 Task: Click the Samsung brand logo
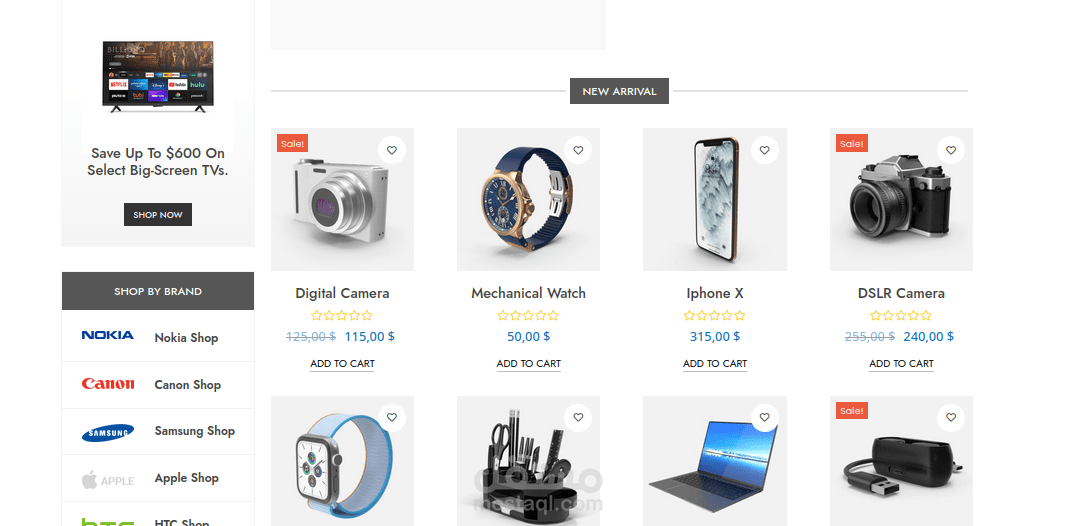(x=108, y=433)
